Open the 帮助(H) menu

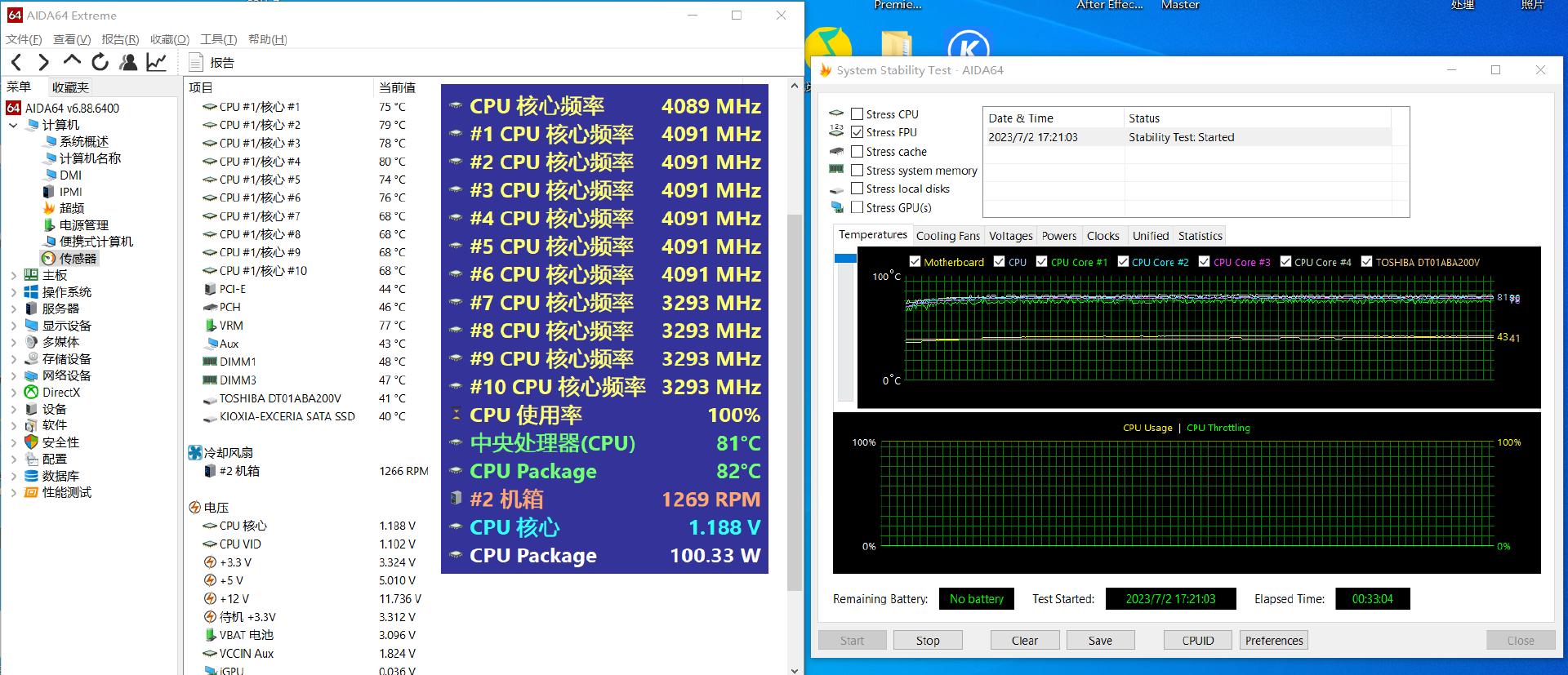point(267,39)
